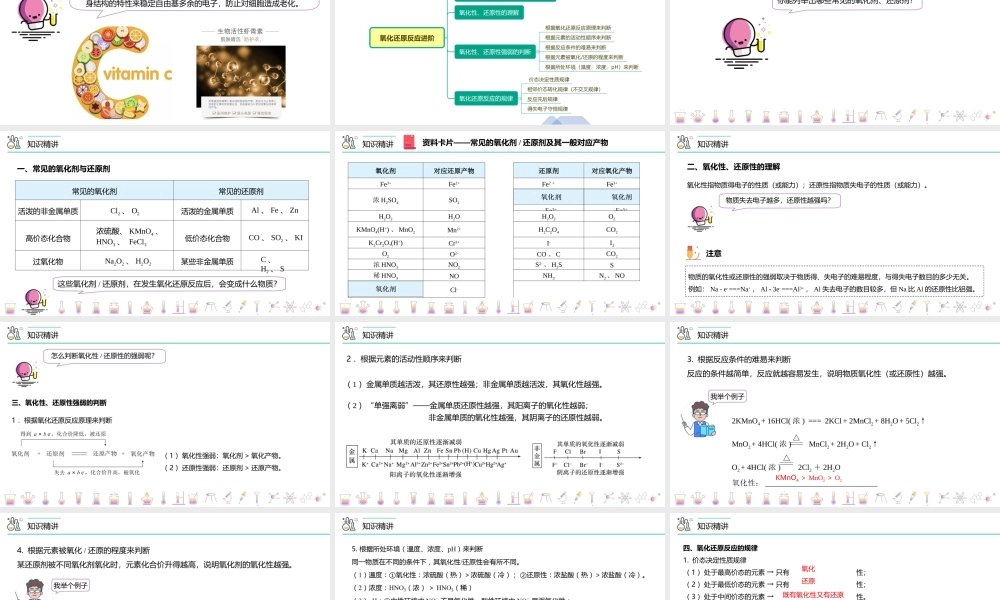Click the red text KMnO₄ > MnO₂ > O₂
Viewport: 1000px width, 600px height.
(808, 478)
